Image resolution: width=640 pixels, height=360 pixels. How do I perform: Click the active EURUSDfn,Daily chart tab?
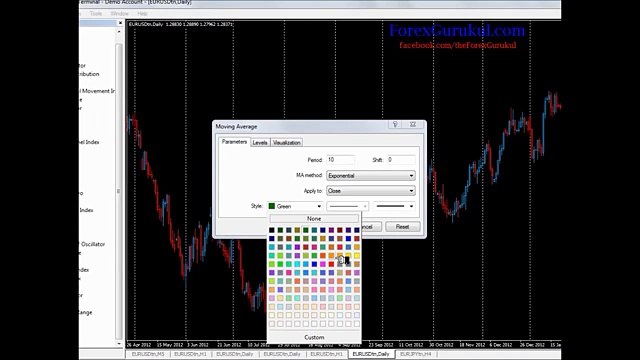(371, 354)
